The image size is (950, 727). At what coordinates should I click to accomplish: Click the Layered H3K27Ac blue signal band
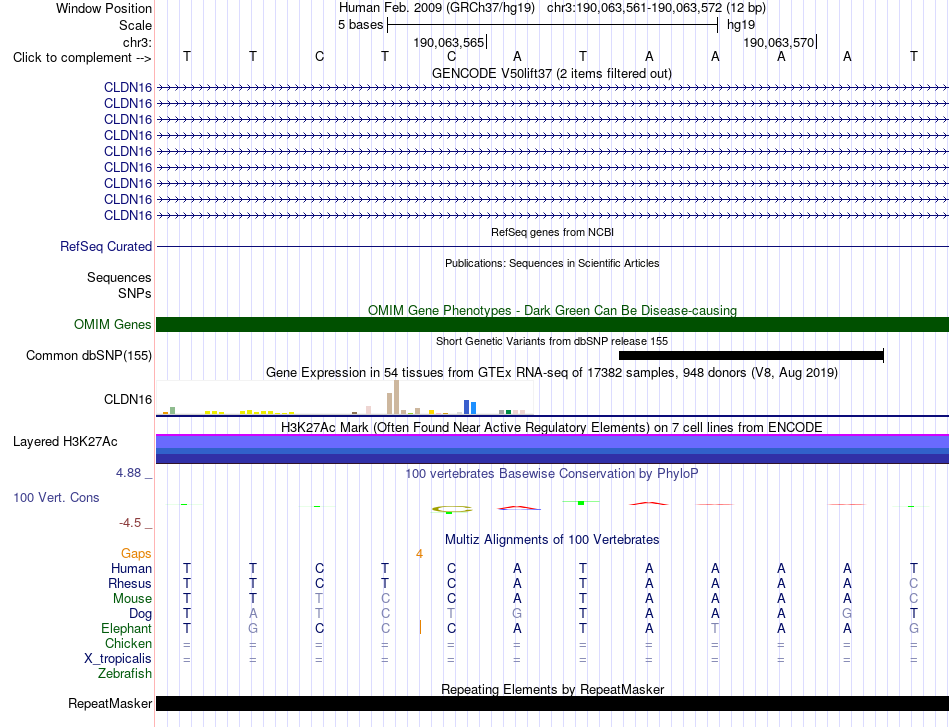[553, 449]
